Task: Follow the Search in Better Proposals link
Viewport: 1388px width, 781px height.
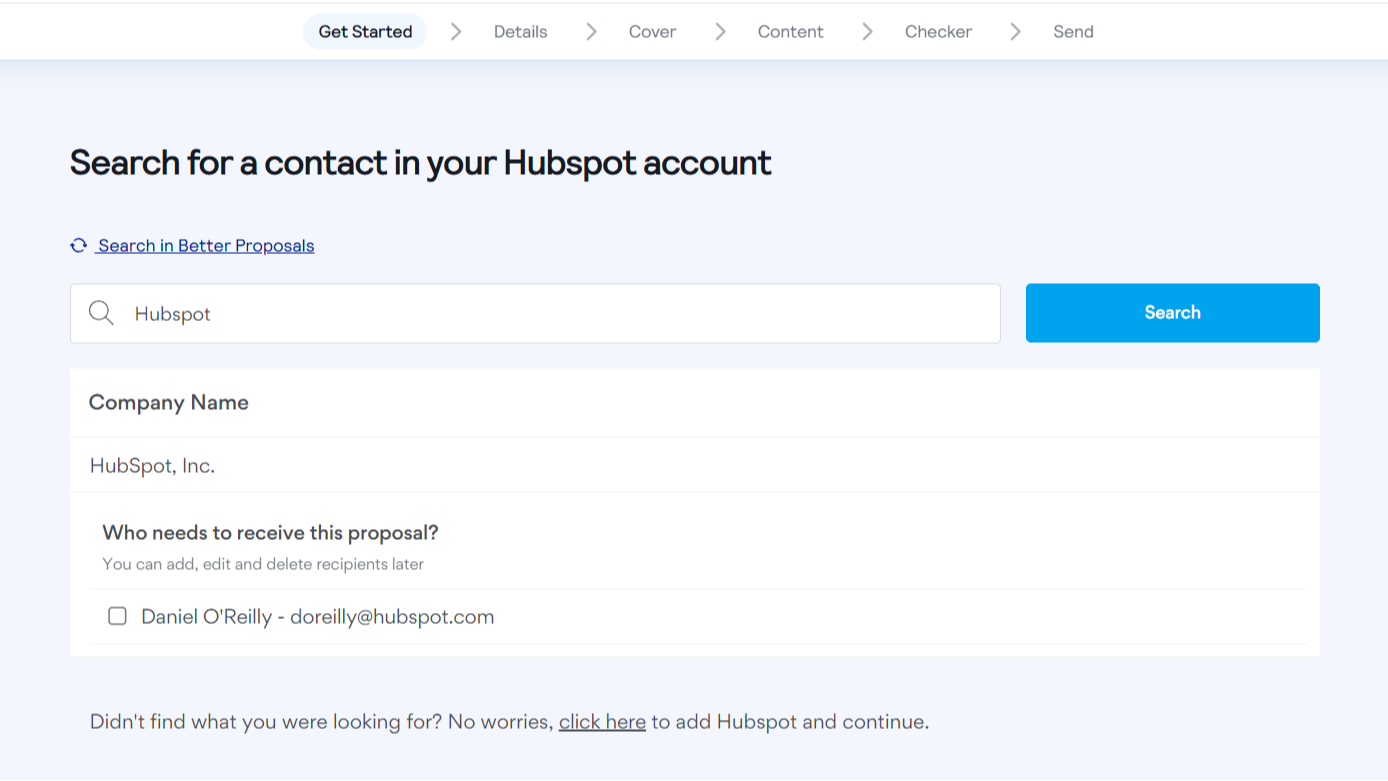Action: coord(206,246)
